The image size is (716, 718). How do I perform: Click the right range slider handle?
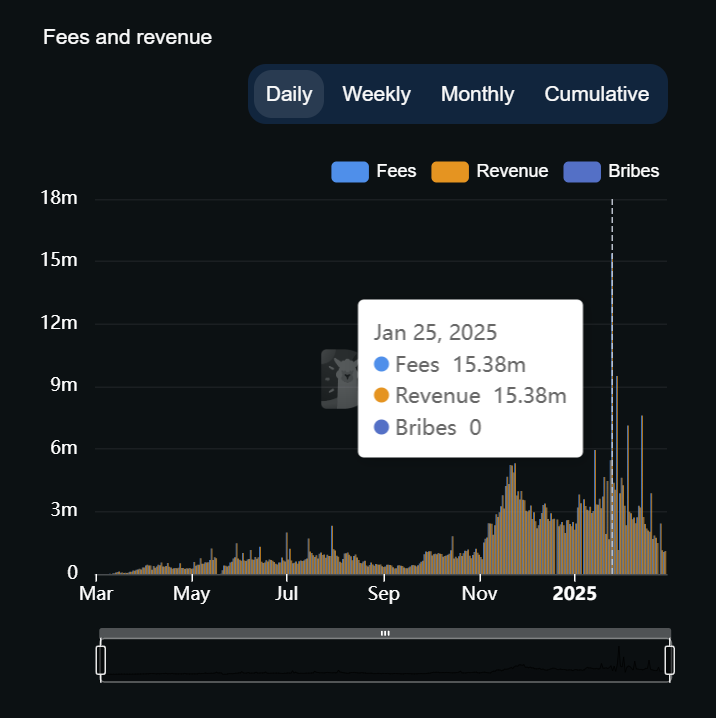669,660
